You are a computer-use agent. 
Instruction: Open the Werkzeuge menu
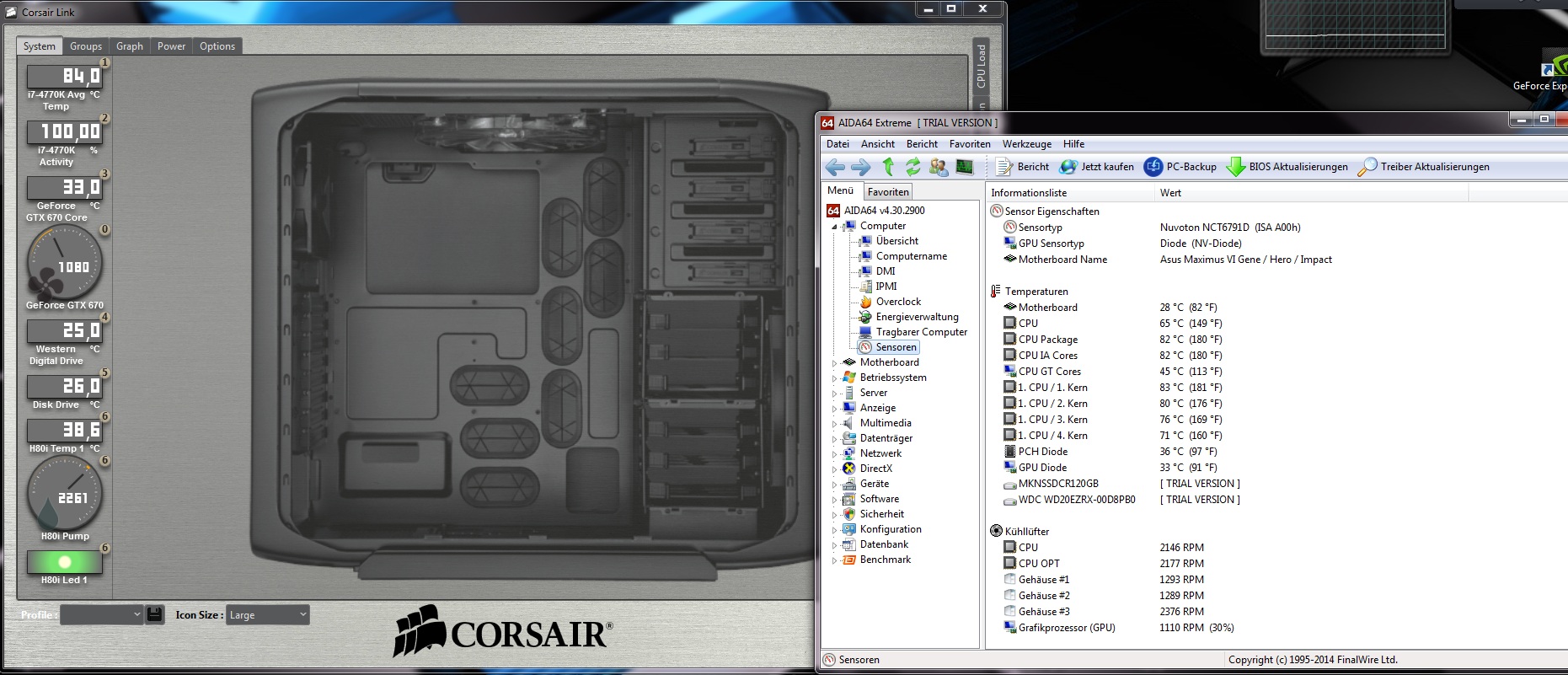point(1027,144)
